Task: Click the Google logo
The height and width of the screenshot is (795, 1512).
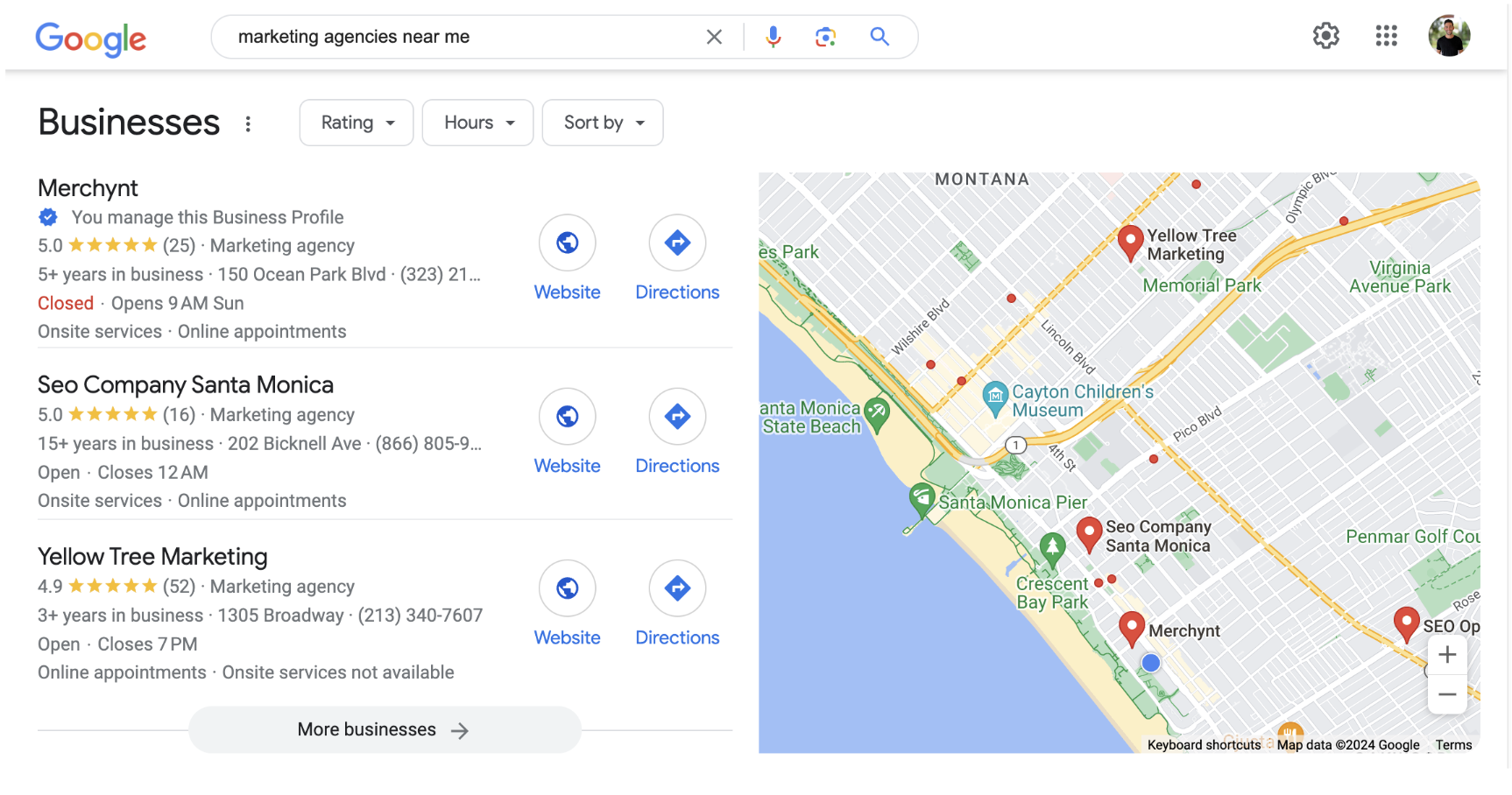Action: tap(91, 39)
